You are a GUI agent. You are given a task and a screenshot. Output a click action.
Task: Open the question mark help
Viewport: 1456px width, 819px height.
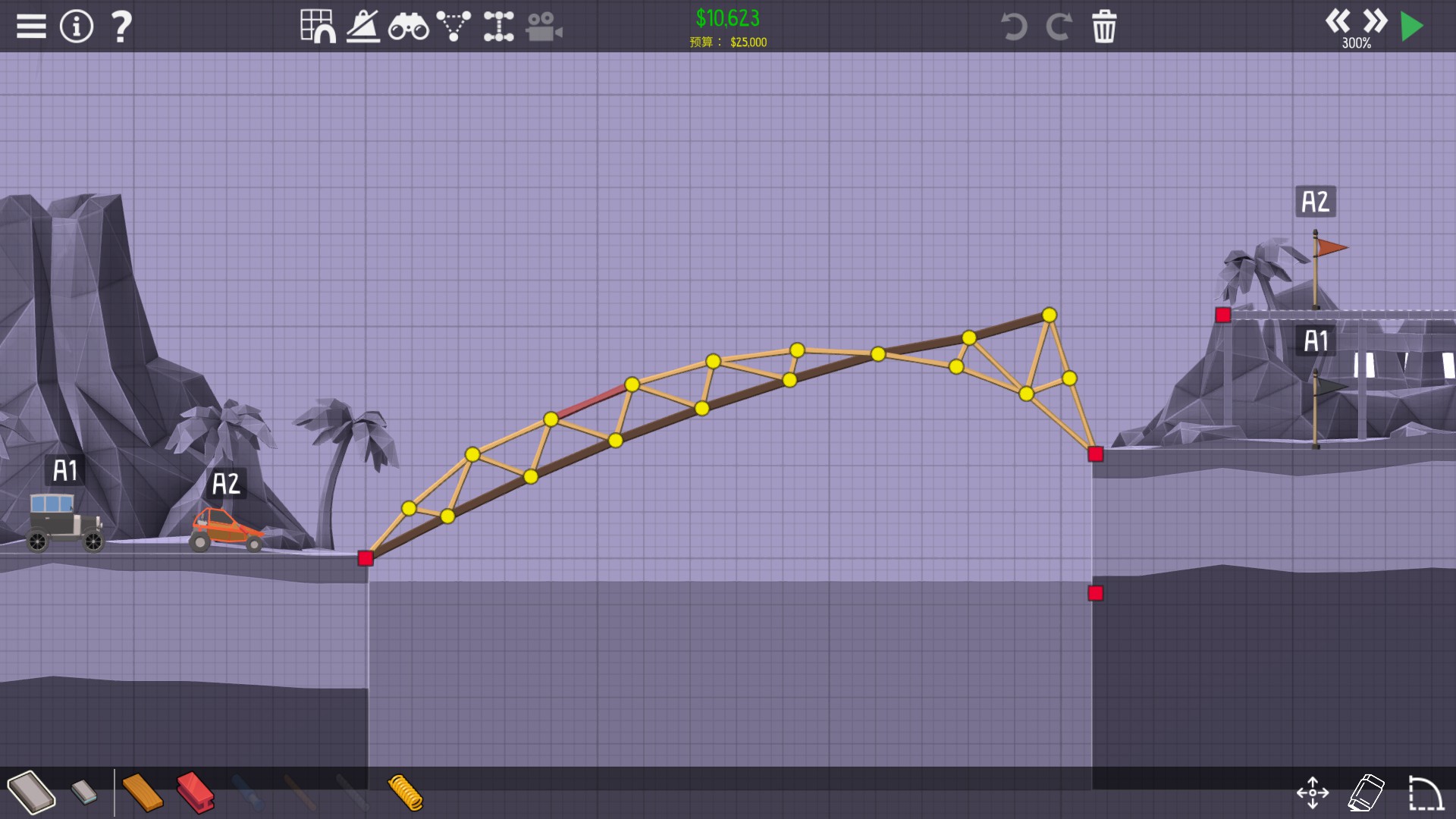[121, 27]
